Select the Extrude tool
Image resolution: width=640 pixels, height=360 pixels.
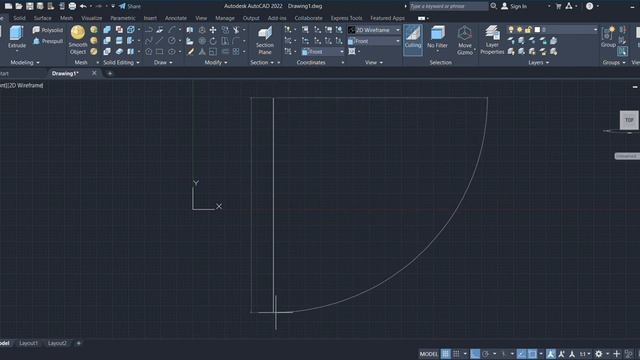coord(17,37)
